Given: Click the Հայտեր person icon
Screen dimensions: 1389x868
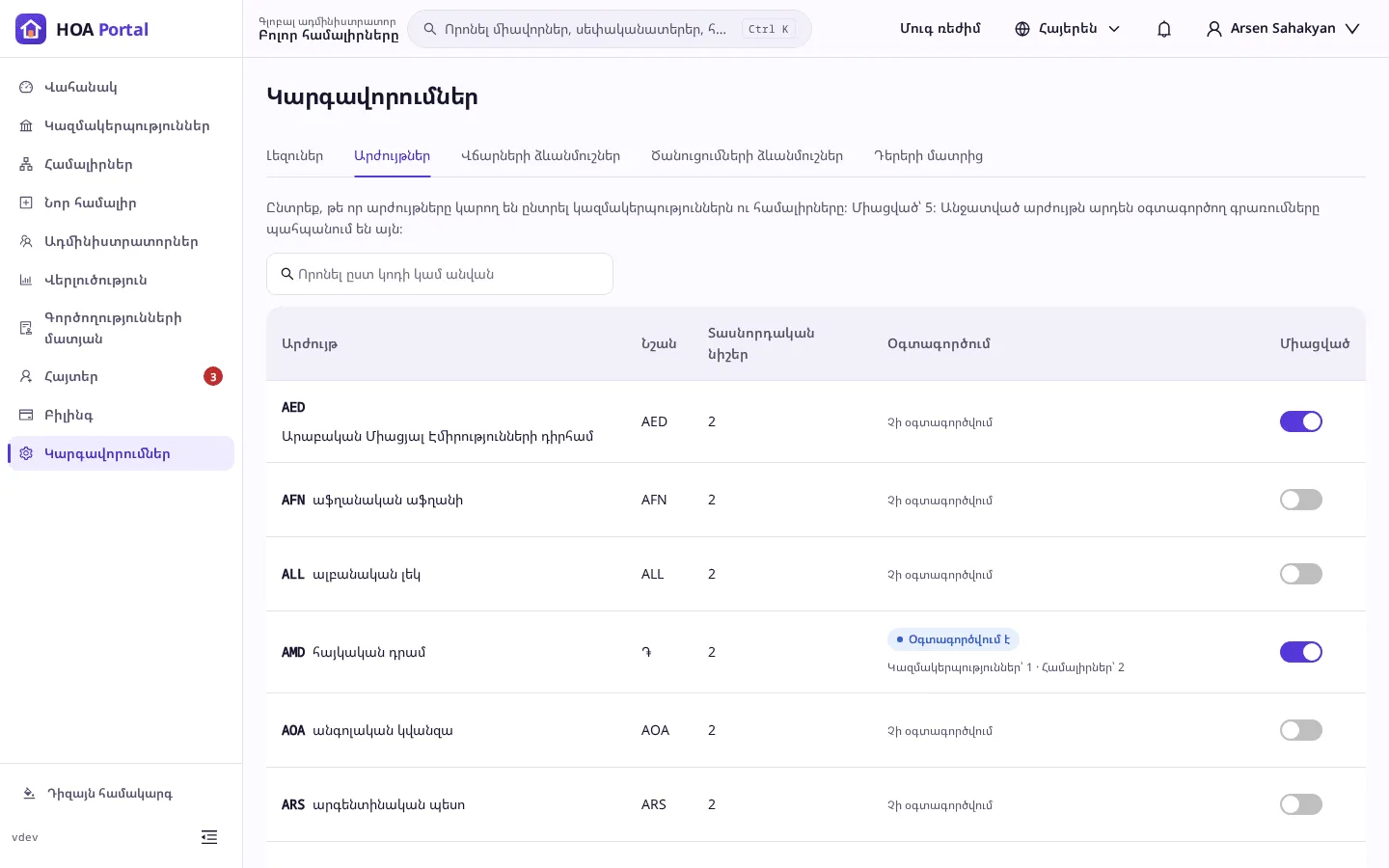Looking at the screenshot, I should (26, 376).
